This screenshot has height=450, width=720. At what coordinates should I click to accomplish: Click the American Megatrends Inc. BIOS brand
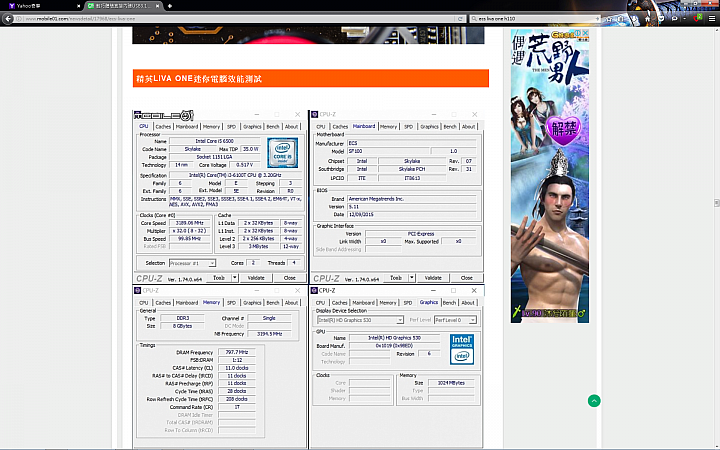(x=411, y=199)
